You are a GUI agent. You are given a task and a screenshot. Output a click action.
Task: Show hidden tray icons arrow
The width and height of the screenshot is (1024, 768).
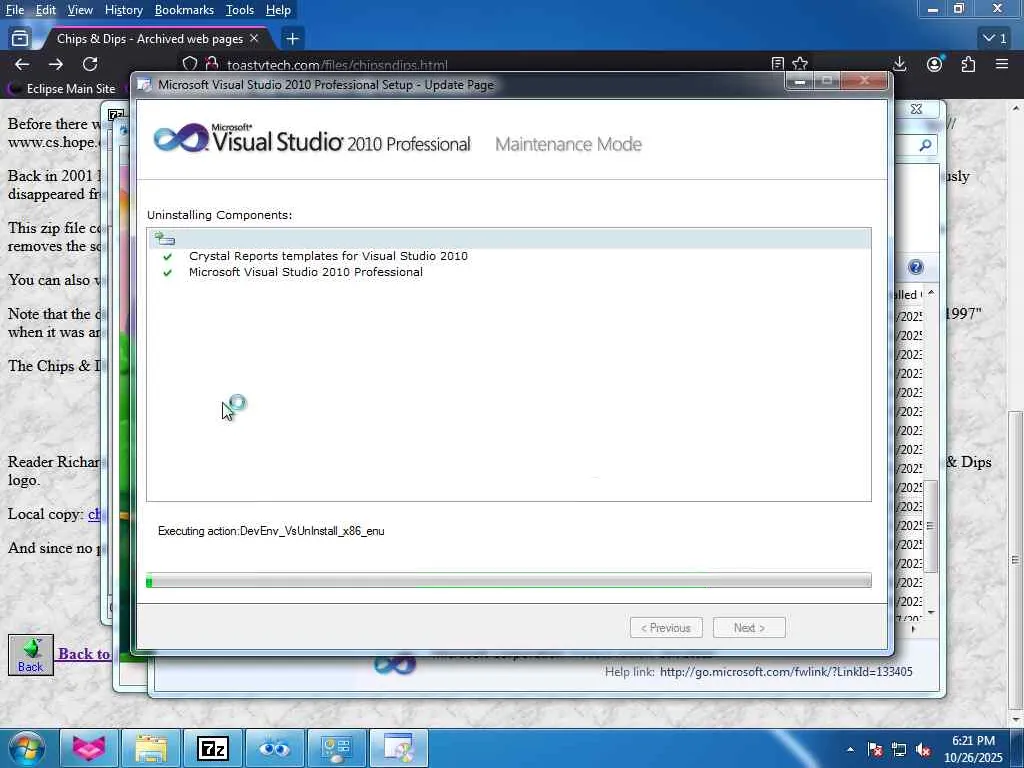(850, 749)
